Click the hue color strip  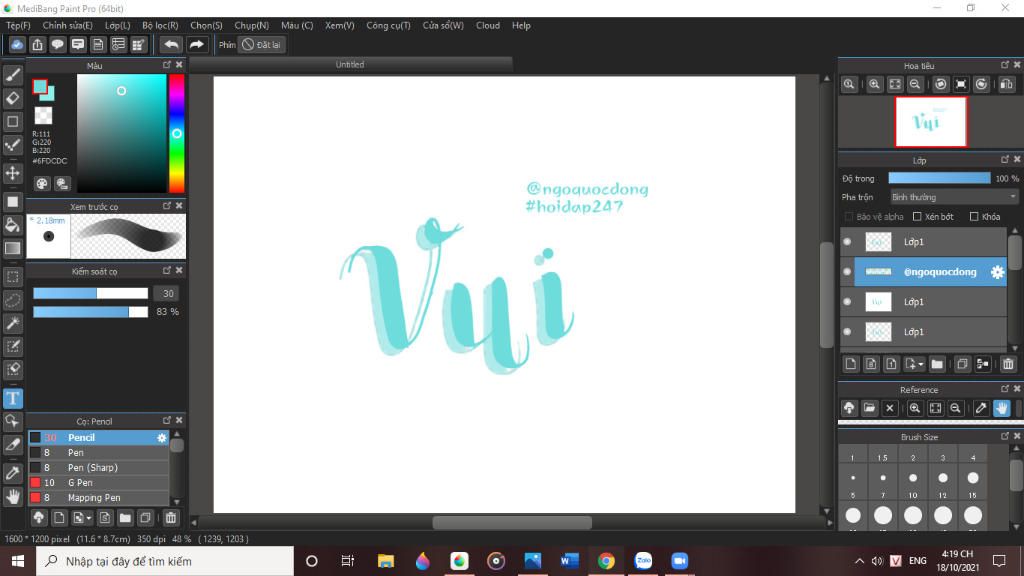click(x=176, y=133)
